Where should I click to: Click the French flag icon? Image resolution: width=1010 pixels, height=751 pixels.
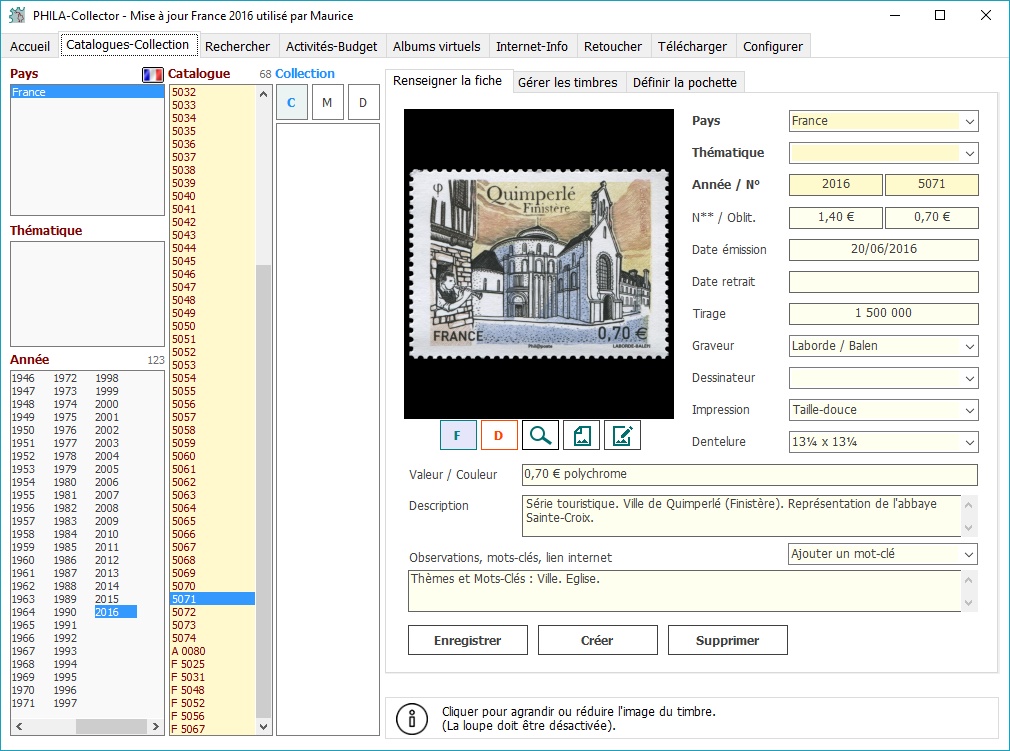[153, 75]
